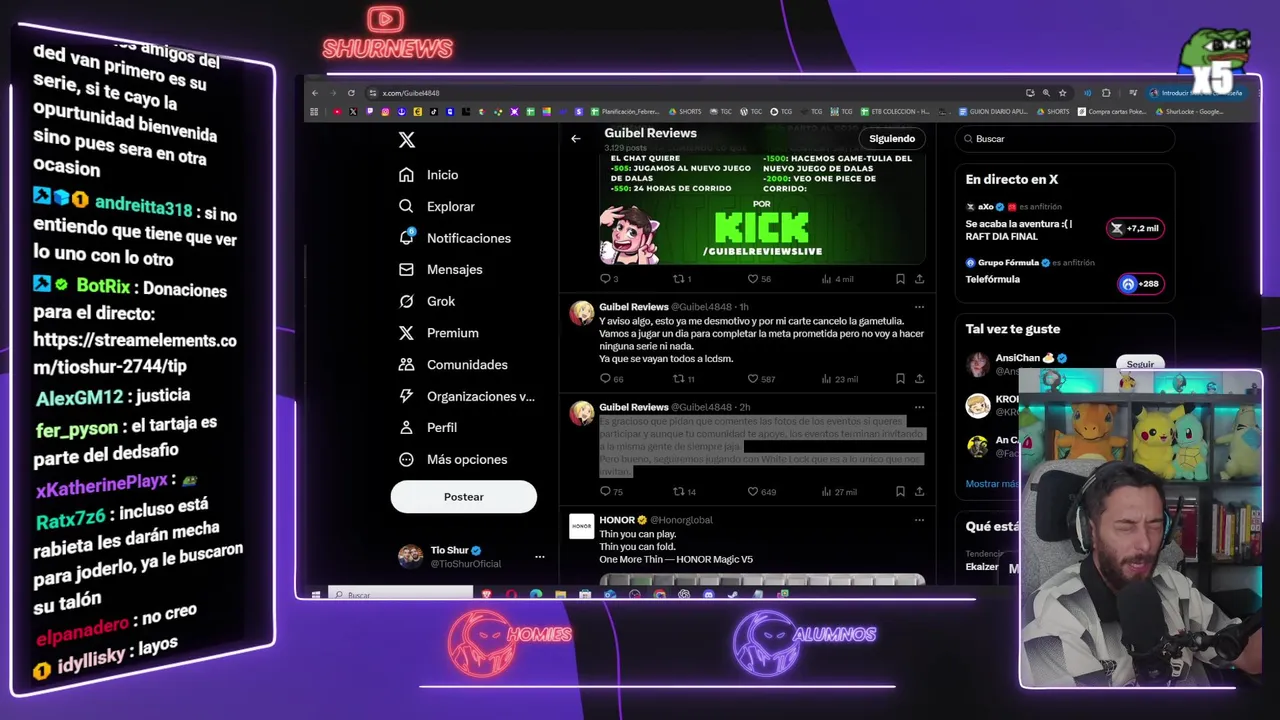Open the ETB COLECCION bookmark

[x=896, y=112]
